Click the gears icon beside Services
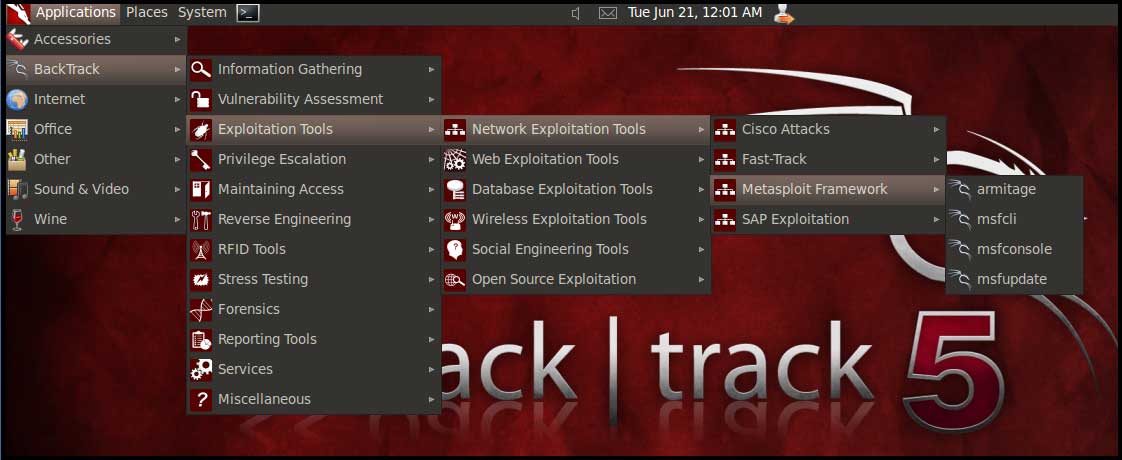This screenshot has height=460, width=1122. point(201,369)
